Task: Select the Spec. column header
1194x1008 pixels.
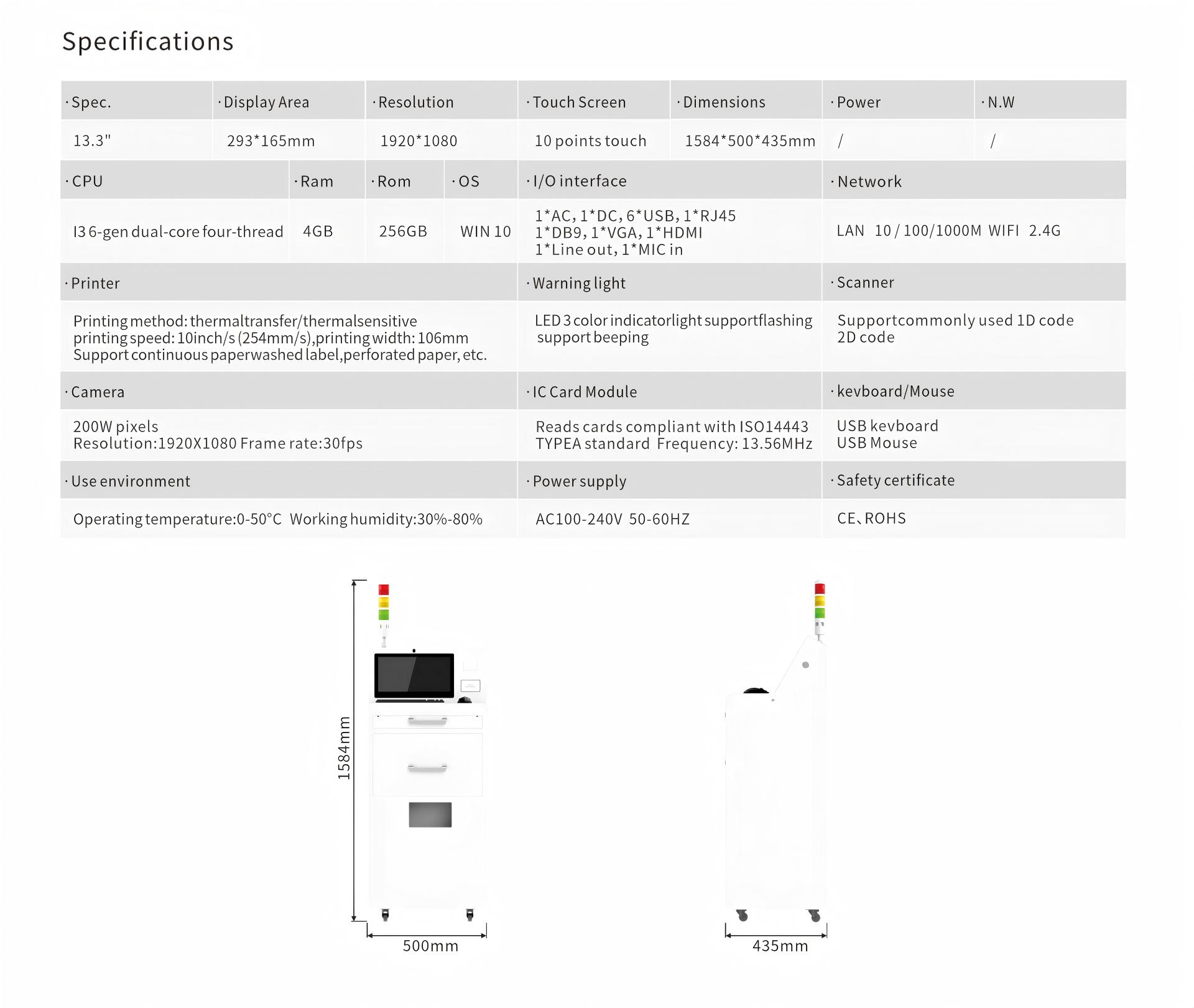Action: point(136,100)
